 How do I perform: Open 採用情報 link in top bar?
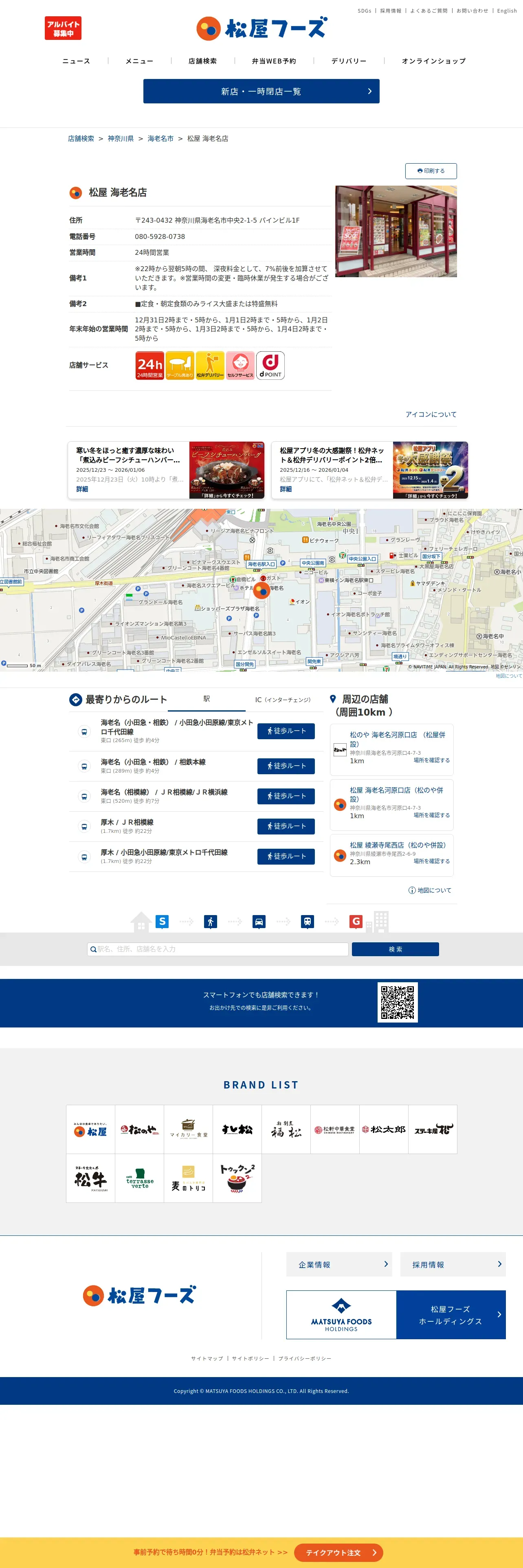click(391, 11)
